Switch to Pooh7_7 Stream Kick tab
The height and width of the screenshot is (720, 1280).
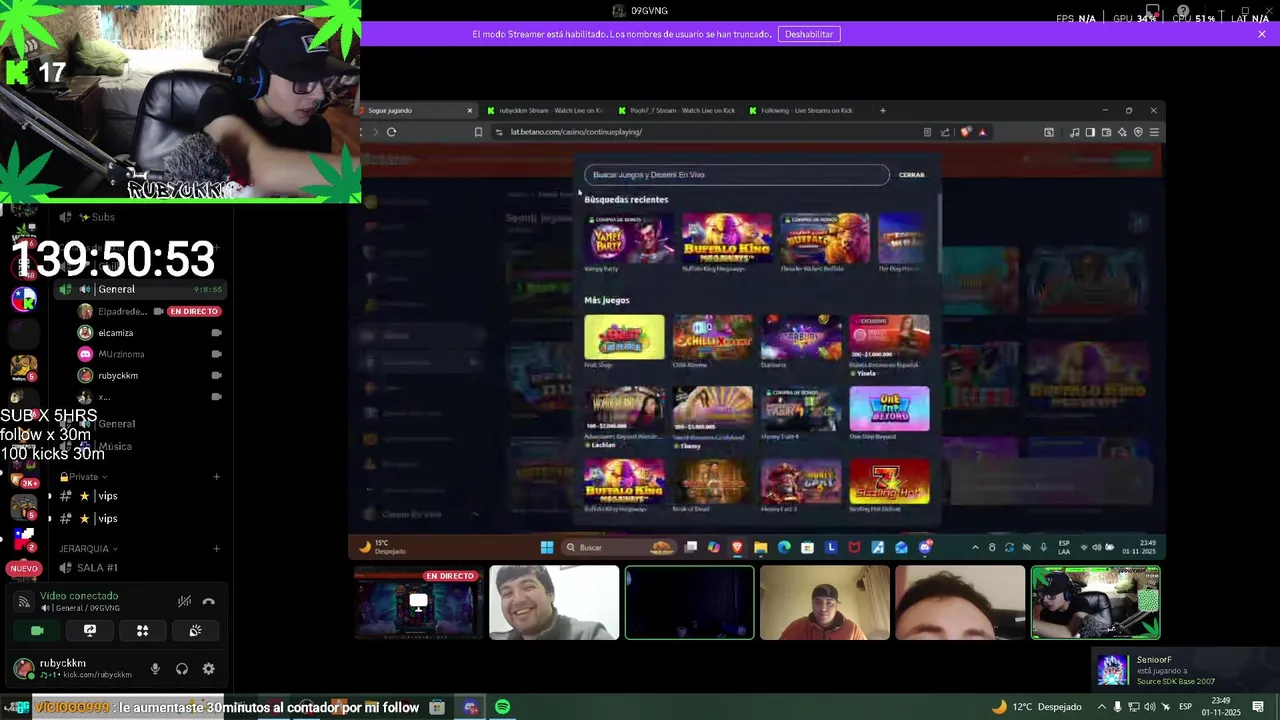point(676,110)
